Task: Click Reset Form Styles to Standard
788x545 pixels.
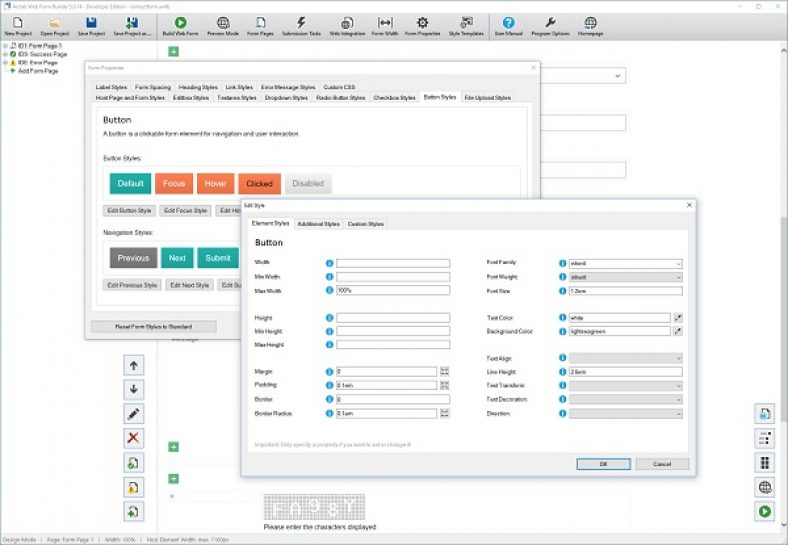Action: [154, 327]
